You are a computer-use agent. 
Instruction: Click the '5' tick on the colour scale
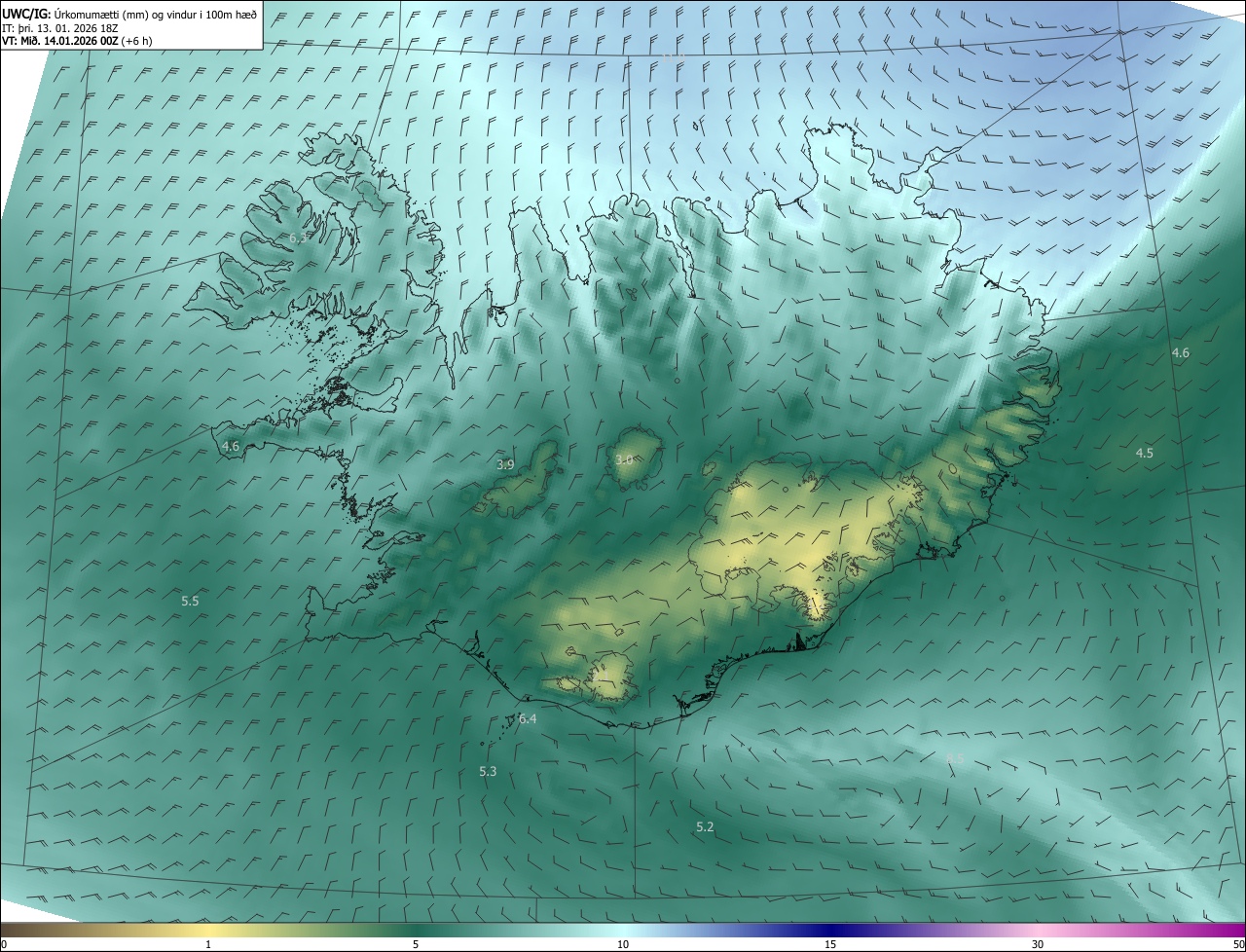click(416, 945)
